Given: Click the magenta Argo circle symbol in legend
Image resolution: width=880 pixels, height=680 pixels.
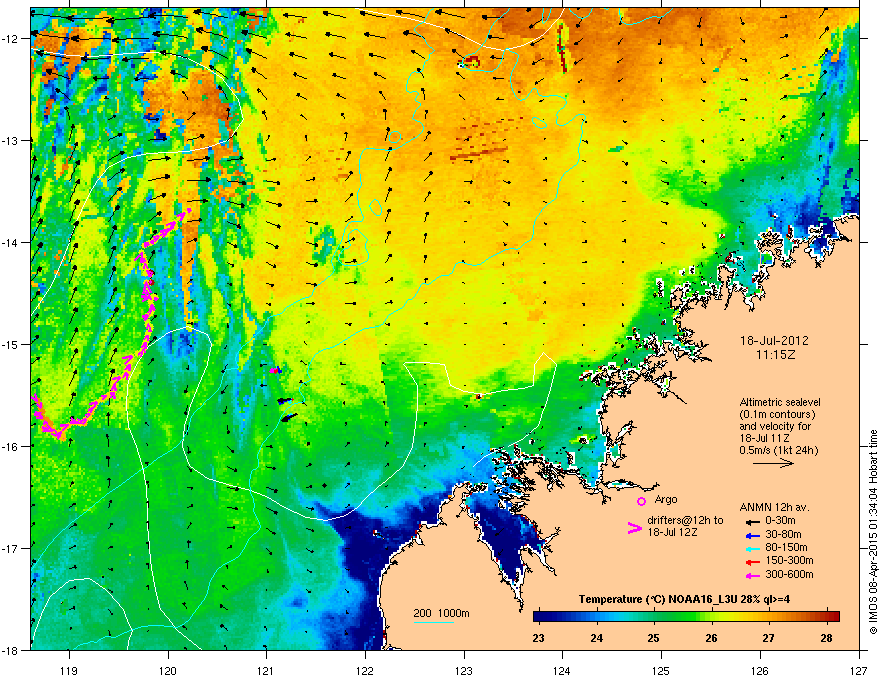Looking at the screenshot, I should pyautogui.click(x=641, y=501).
